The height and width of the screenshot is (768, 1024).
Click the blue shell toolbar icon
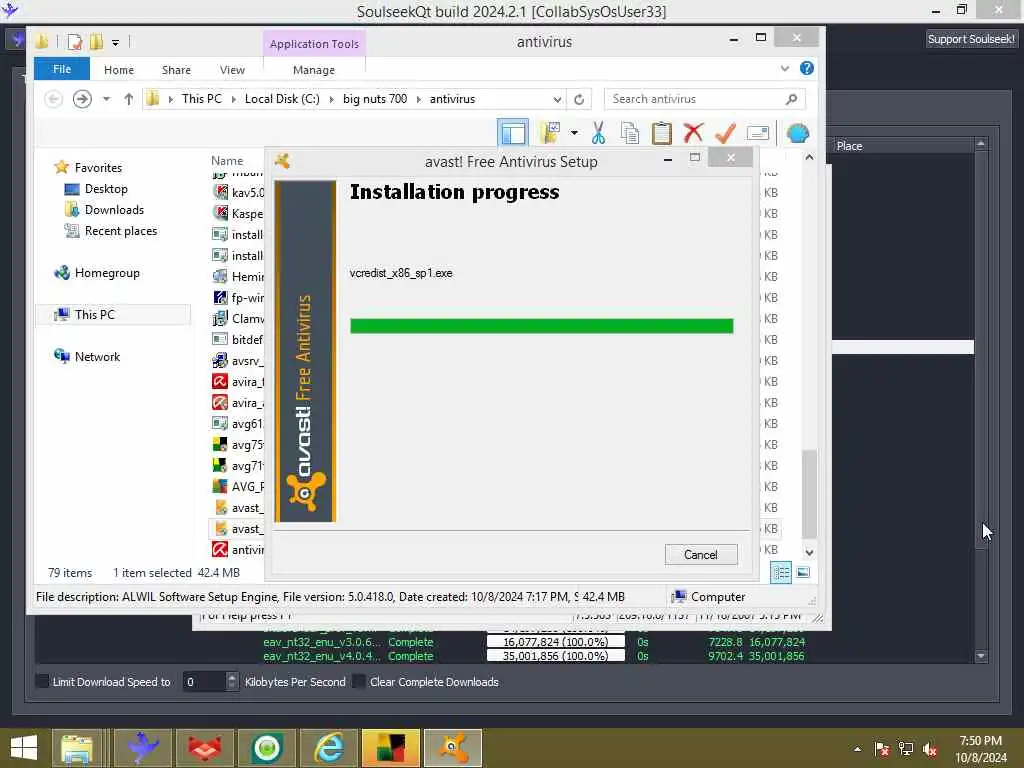tap(797, 133)
